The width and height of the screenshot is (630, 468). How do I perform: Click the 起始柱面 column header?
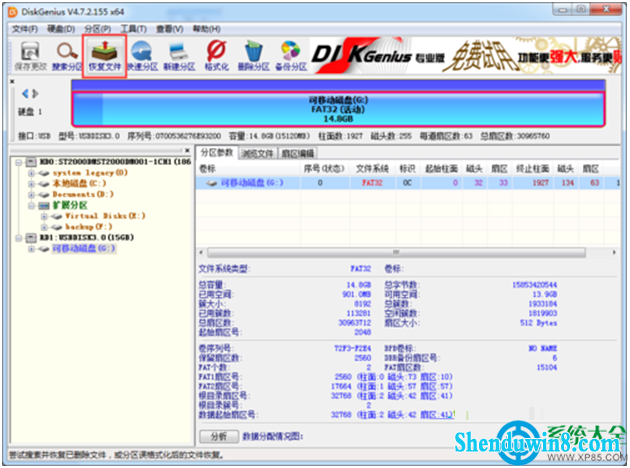[441, 169]
